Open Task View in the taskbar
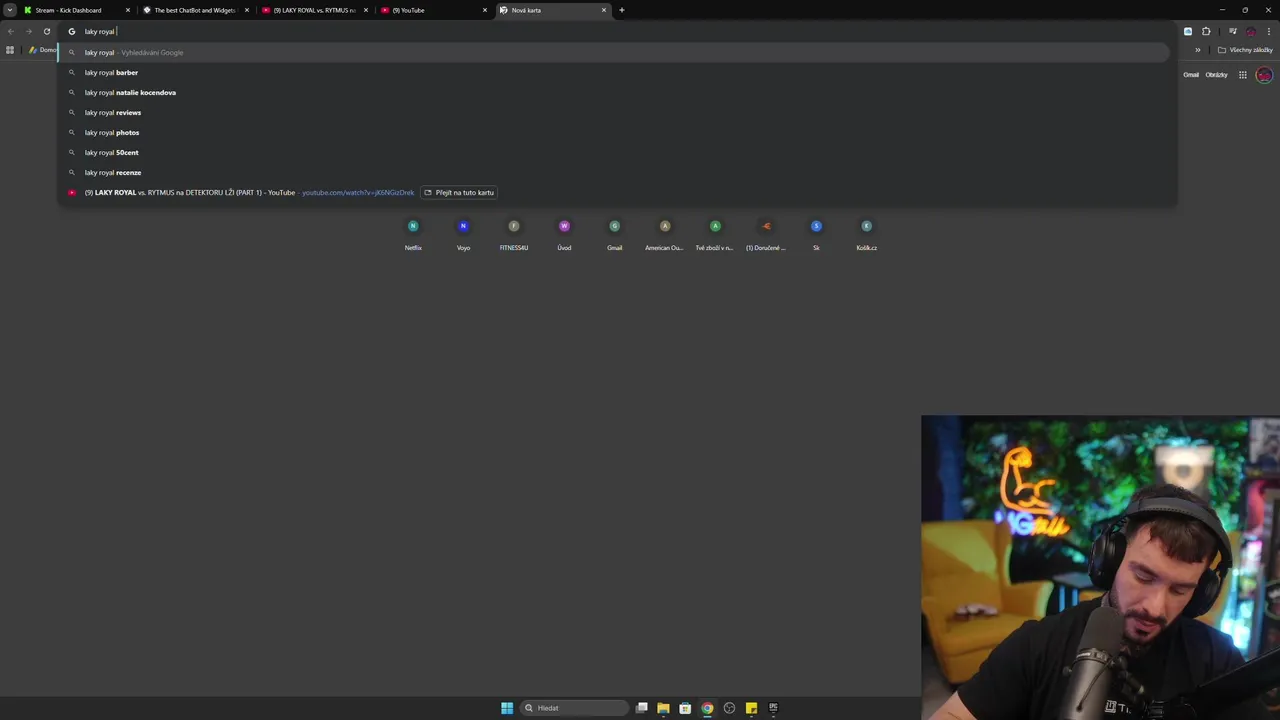The image size is (1280, 720). [642, 708]
